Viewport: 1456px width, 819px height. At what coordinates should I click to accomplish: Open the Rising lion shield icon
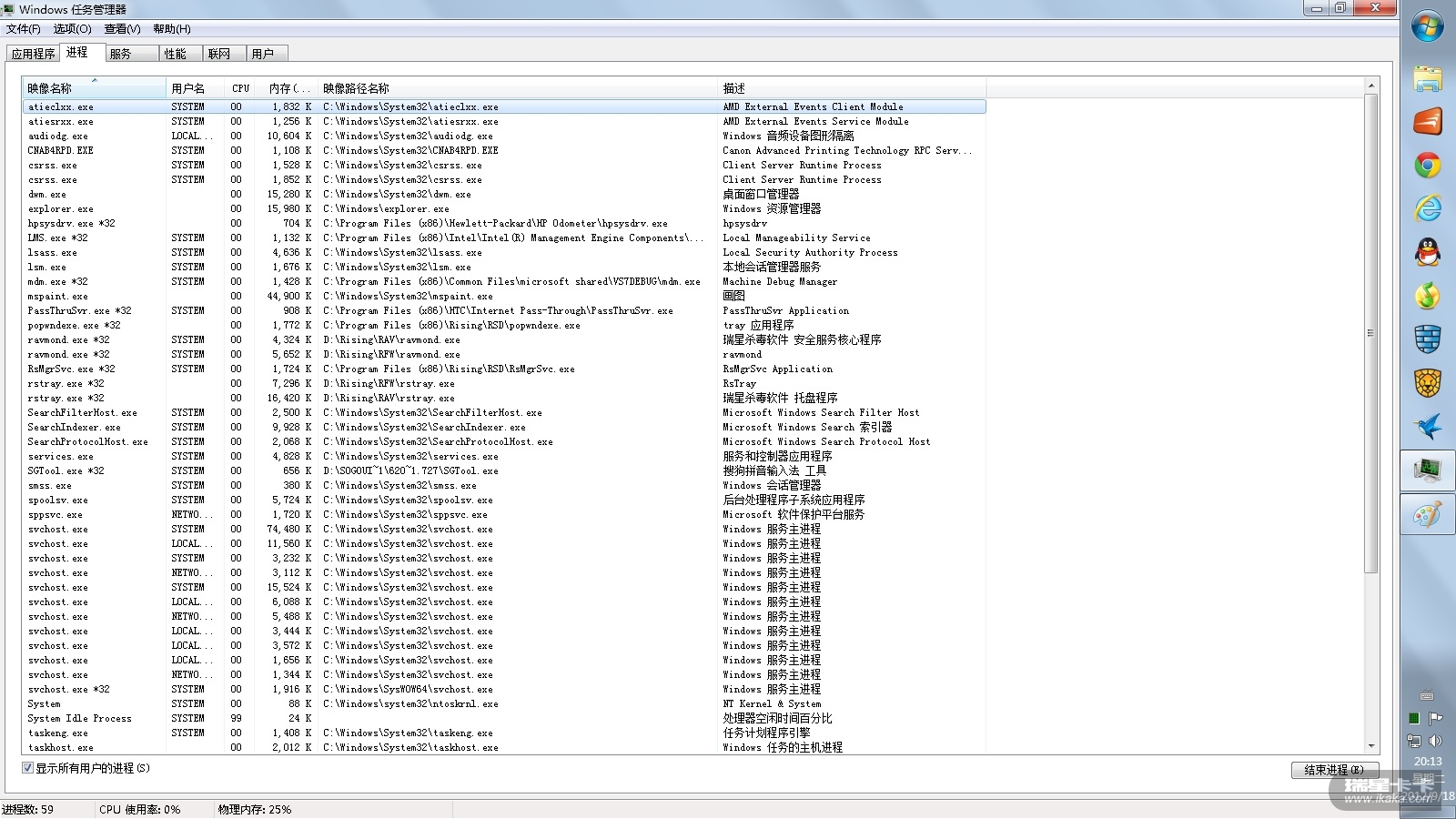point(1428,383)
